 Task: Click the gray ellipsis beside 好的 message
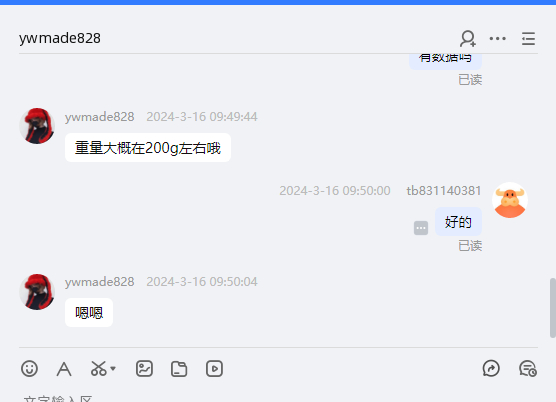[x=421, y=228]
